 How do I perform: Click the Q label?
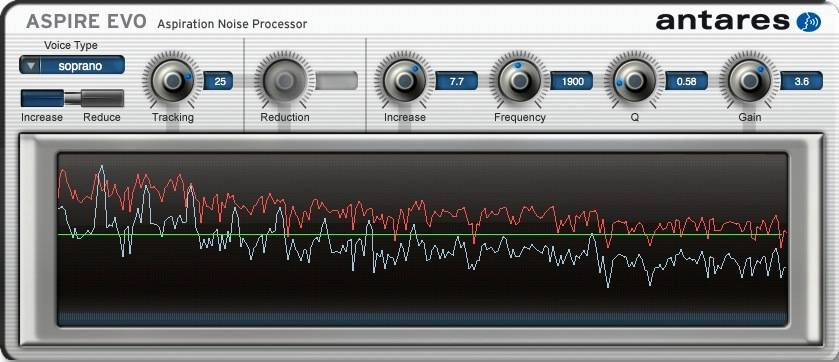[x=635, y=117]
